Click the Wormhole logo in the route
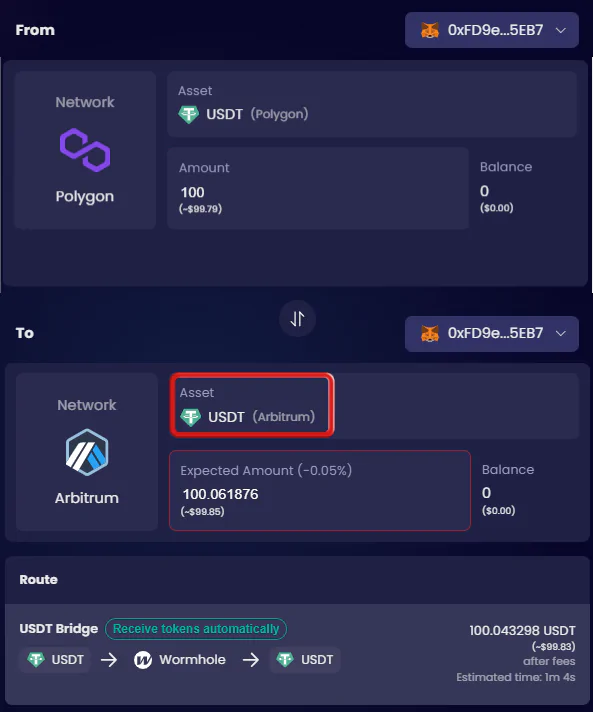593x712 pixels. point(143,660)
